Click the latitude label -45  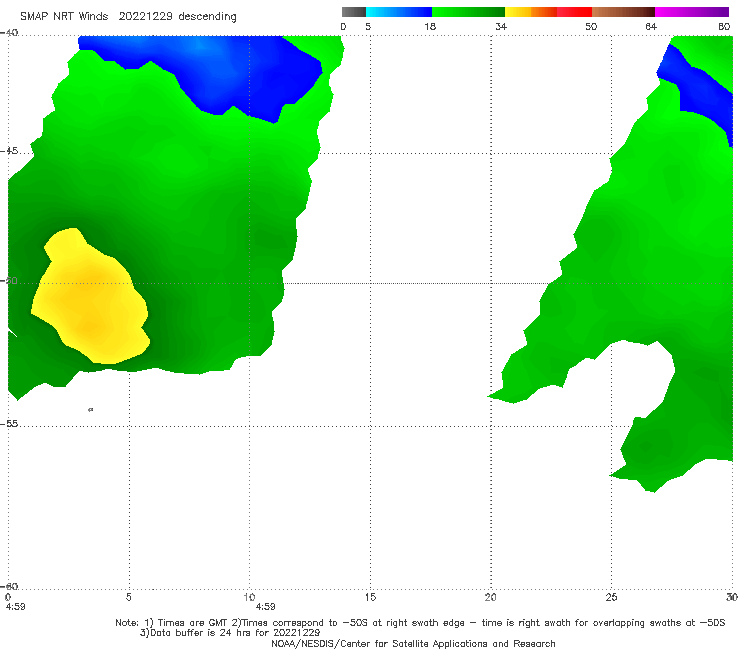coord(9,151)
